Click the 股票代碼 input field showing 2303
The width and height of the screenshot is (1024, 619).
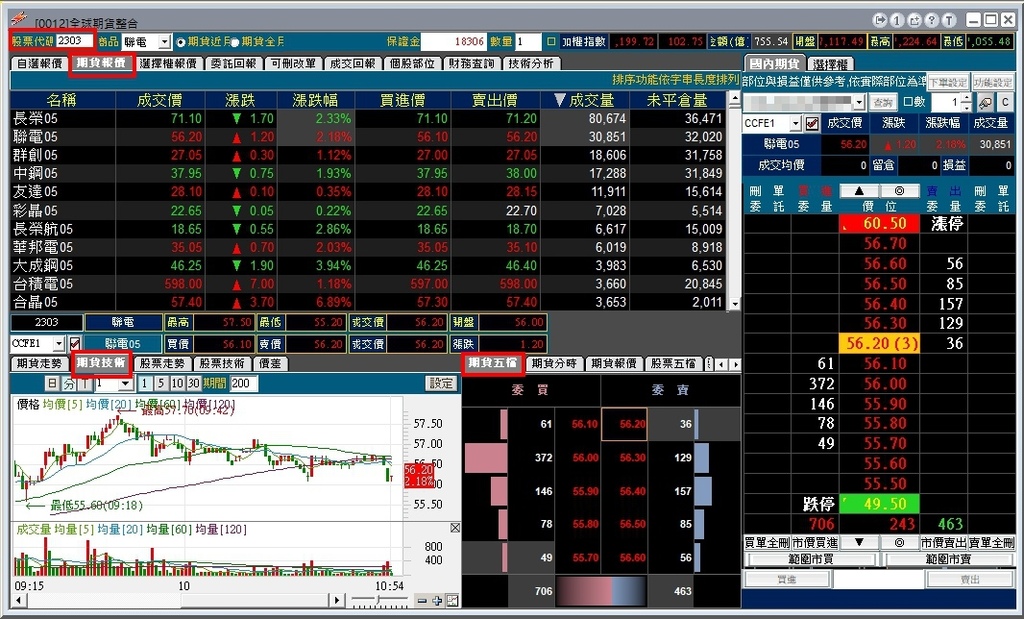[74, 40]
